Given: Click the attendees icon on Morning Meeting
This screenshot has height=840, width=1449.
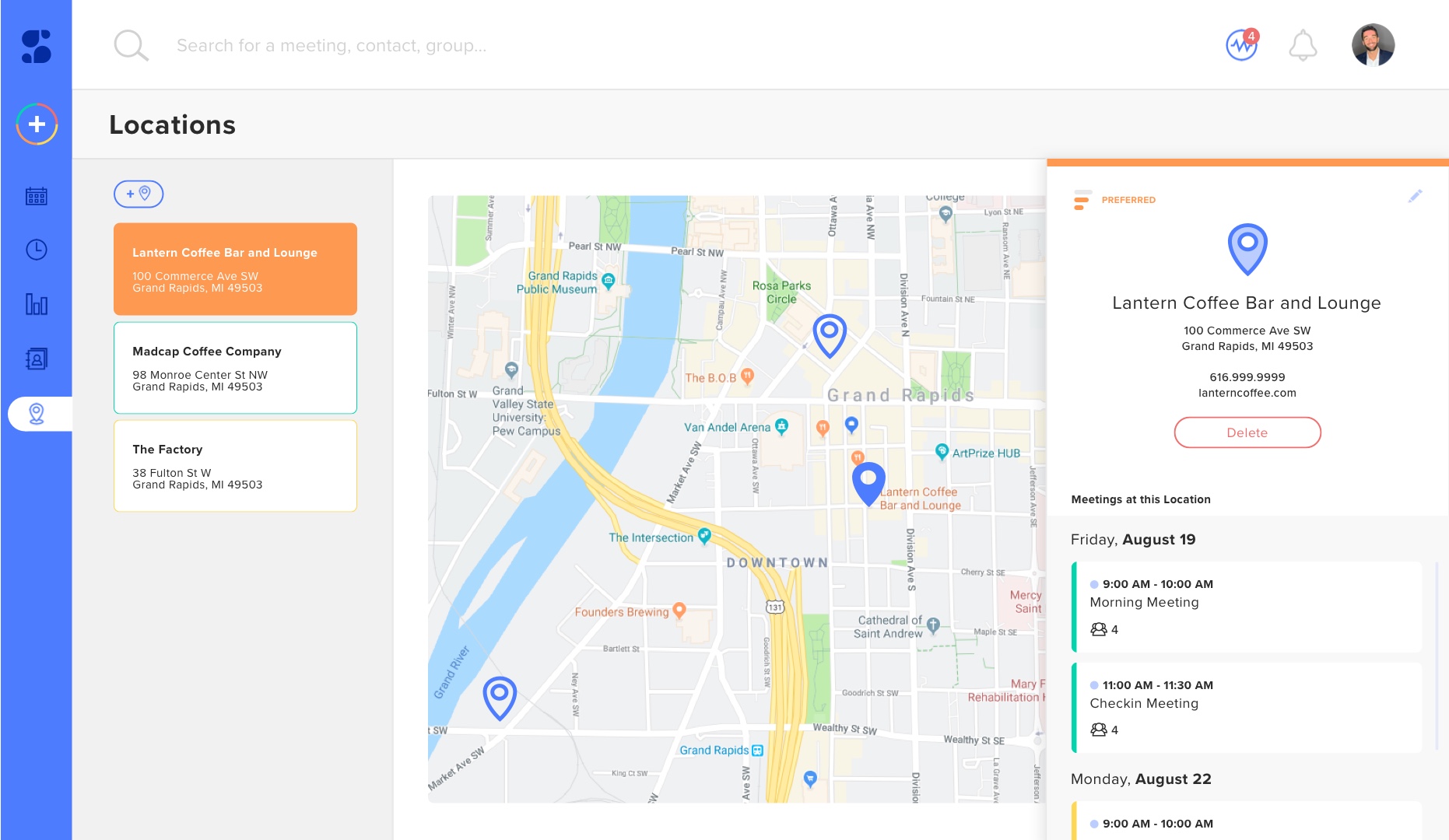Looking at the screenshot, I should [1099, 629].
